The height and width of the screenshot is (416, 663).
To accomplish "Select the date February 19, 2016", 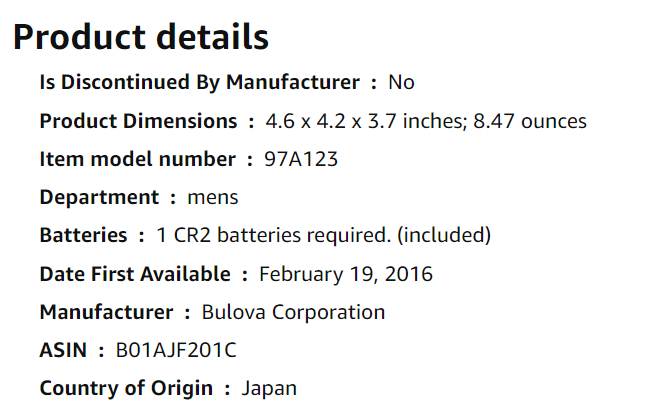I will pos(346,274).
